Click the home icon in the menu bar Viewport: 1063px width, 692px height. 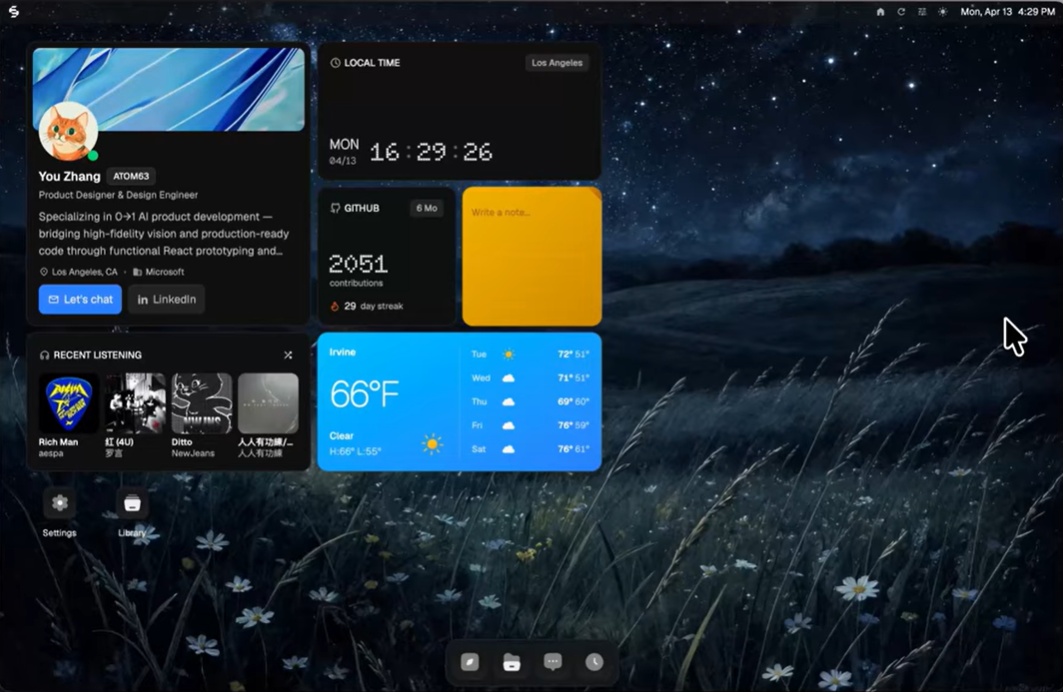880,11
